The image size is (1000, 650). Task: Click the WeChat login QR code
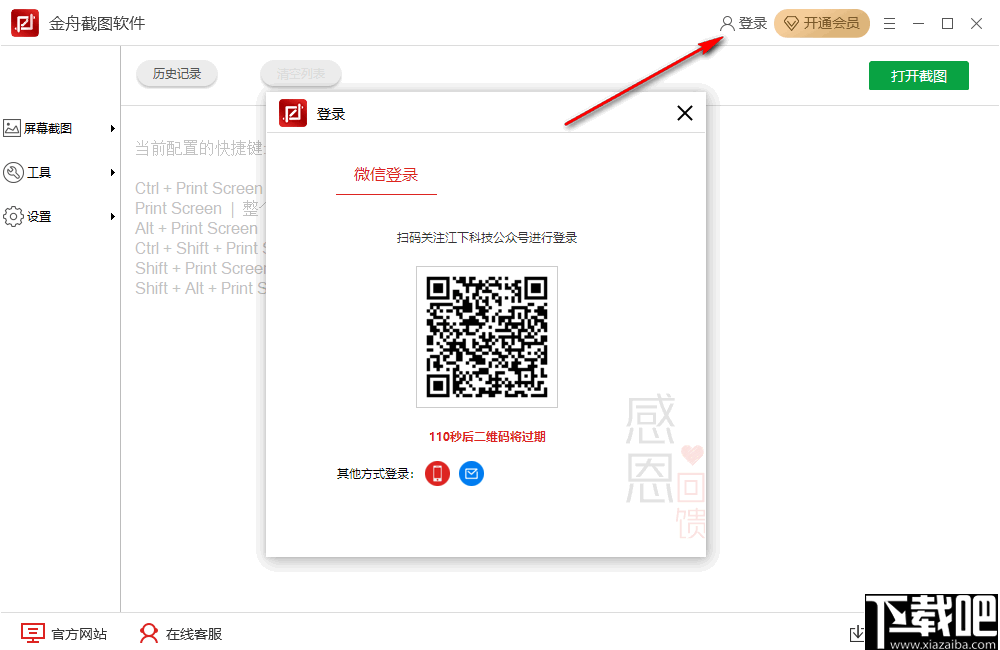pos(487,336)
